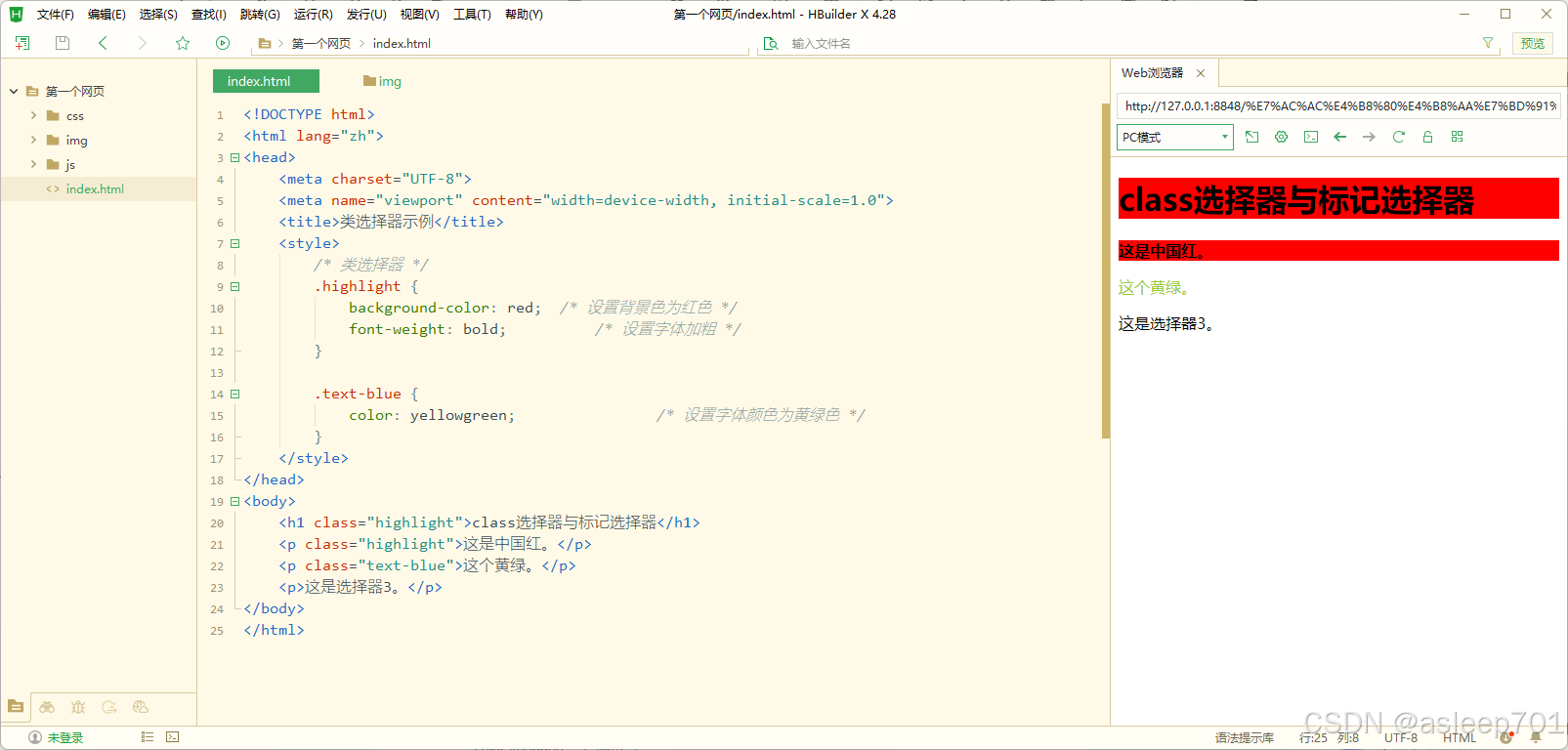Expand the css folder
Image resolution: width=1568 pixels, height=750 pixels.
[x=33, y=115]
